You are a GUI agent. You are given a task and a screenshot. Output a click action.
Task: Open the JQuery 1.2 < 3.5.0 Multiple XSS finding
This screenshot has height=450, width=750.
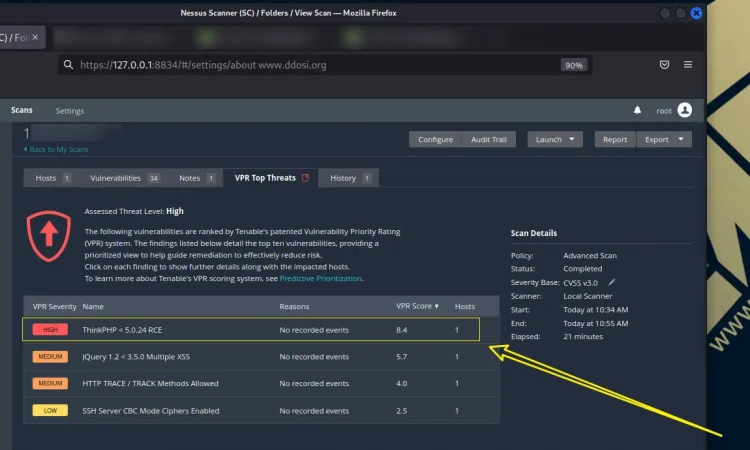pos(261,357)
